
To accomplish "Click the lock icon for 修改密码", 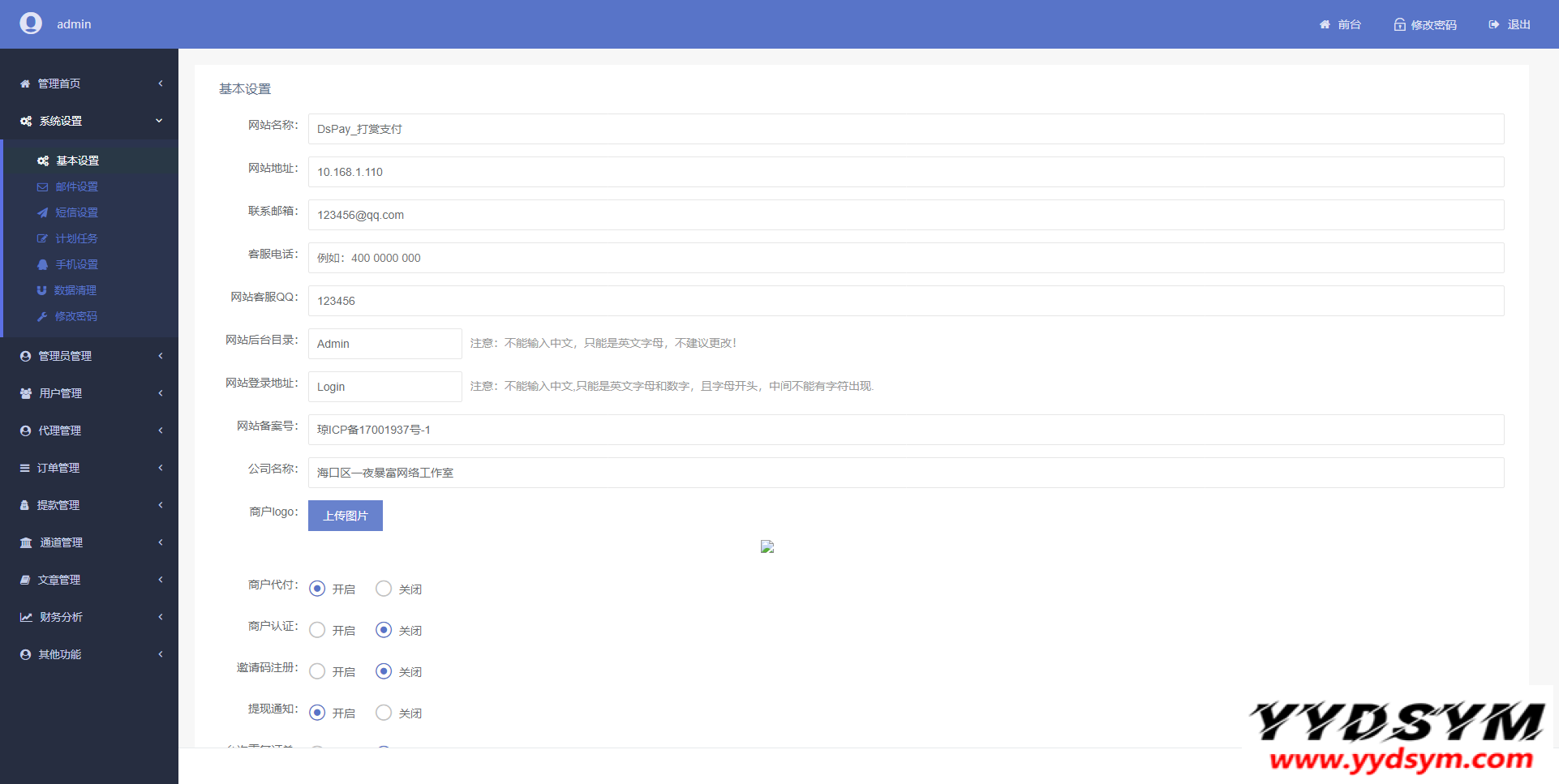I will coord(1399,24).
